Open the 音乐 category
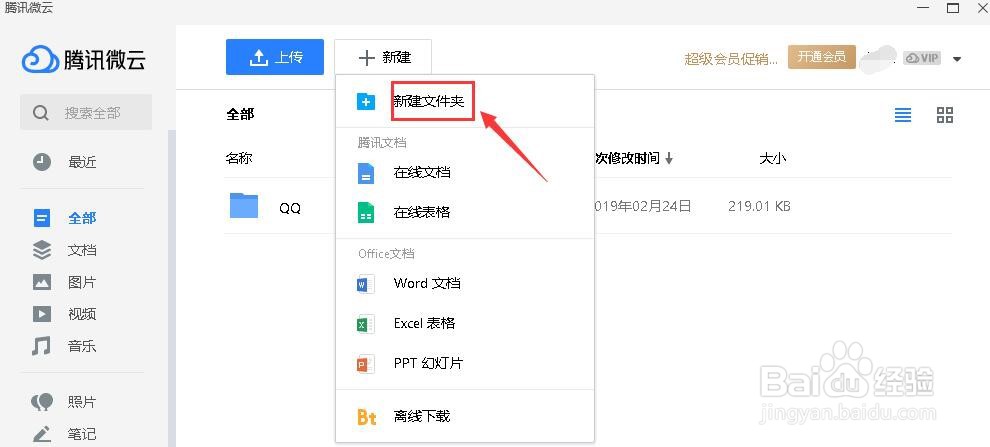This screenshot has height=447, width=990. click(x=82, y=346)
